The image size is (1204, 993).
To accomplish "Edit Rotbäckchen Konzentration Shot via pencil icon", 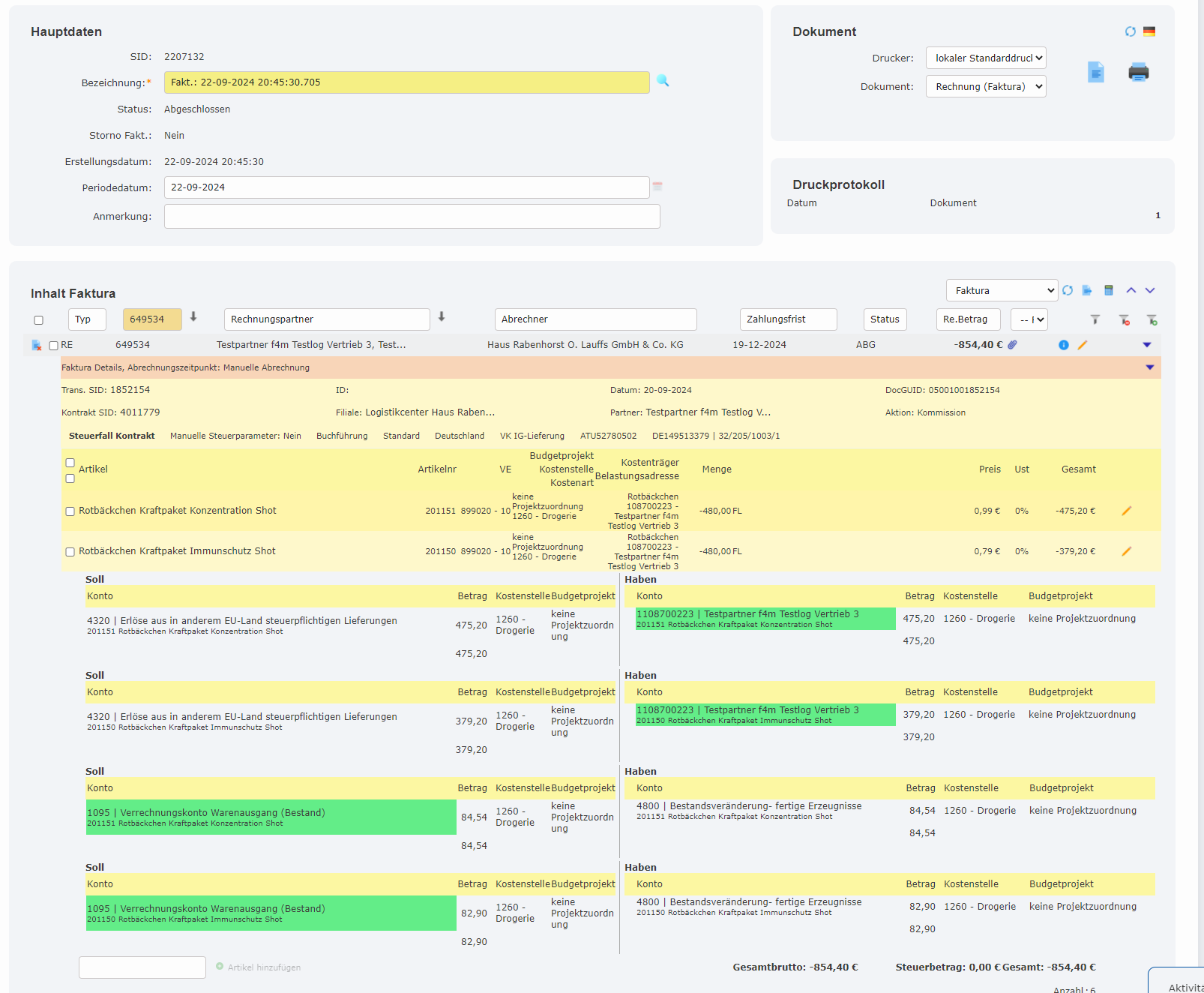I will [1127, 510].
